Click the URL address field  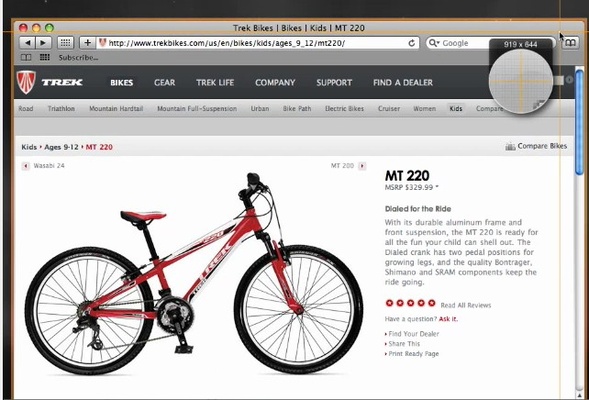click(252, 43)
